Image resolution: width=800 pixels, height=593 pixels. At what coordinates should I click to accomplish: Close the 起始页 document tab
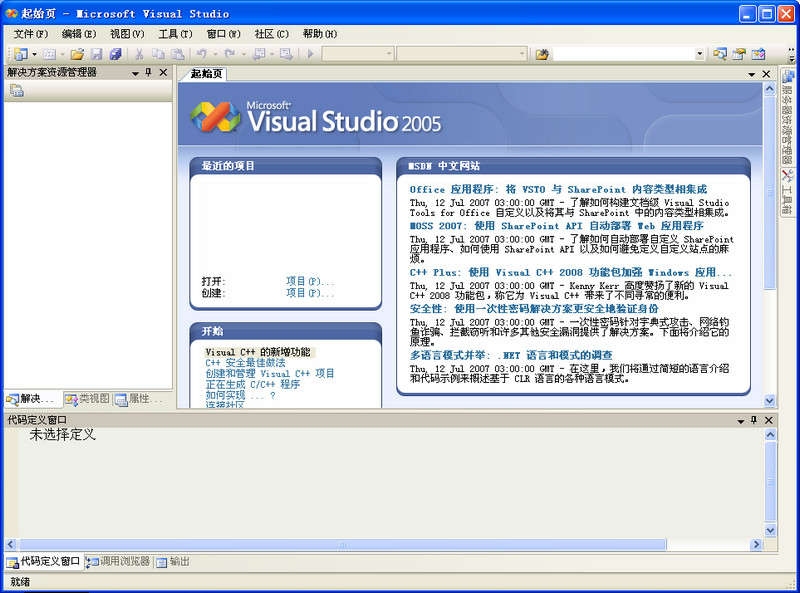click(766, 74)
